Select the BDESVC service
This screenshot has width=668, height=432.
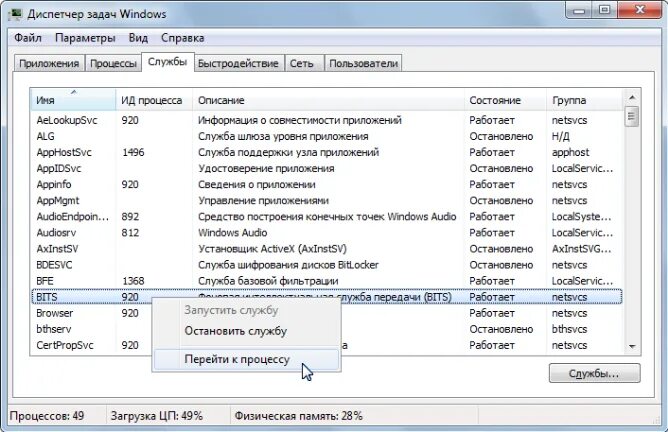pyautogui.click(x=327, y=265)
